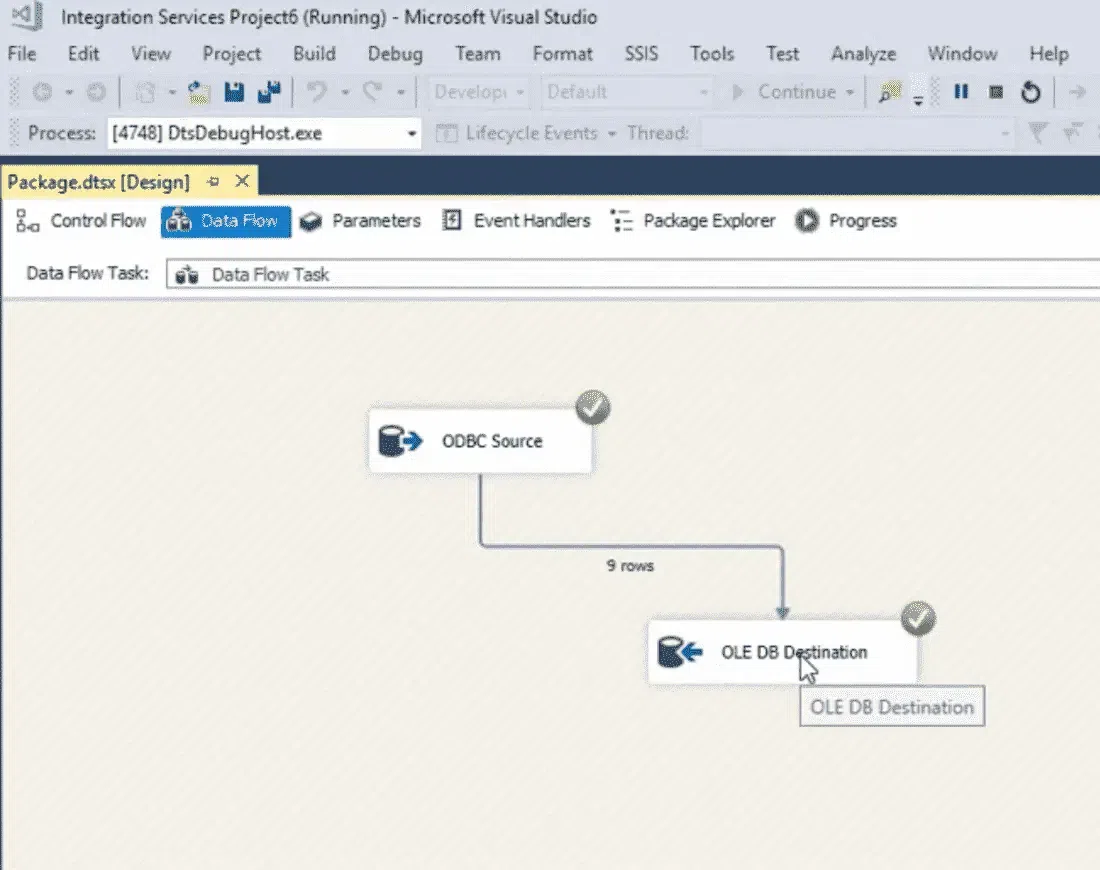Switch to the Event Handlers tab
This screenshot has height=870, width=1100.
coord(517,221)
